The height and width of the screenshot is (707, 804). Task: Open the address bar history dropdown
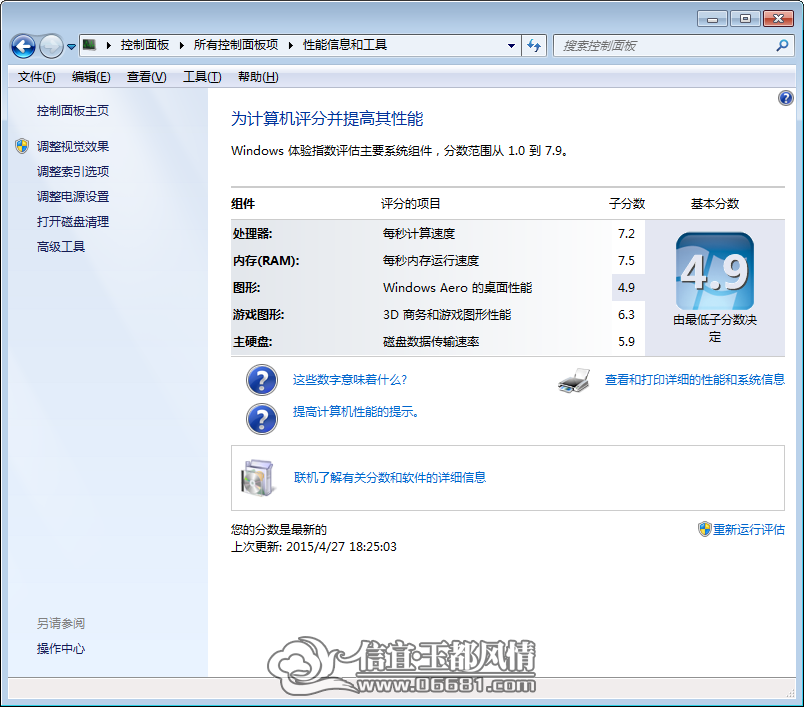point(511,46)
